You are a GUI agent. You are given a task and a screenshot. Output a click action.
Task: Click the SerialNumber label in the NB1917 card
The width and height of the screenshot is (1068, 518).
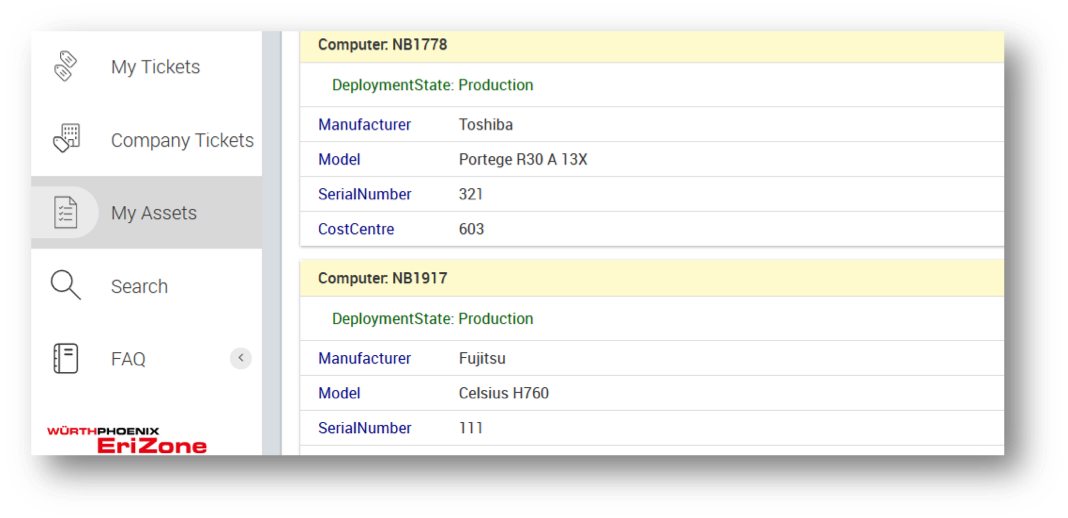[365, 428]
